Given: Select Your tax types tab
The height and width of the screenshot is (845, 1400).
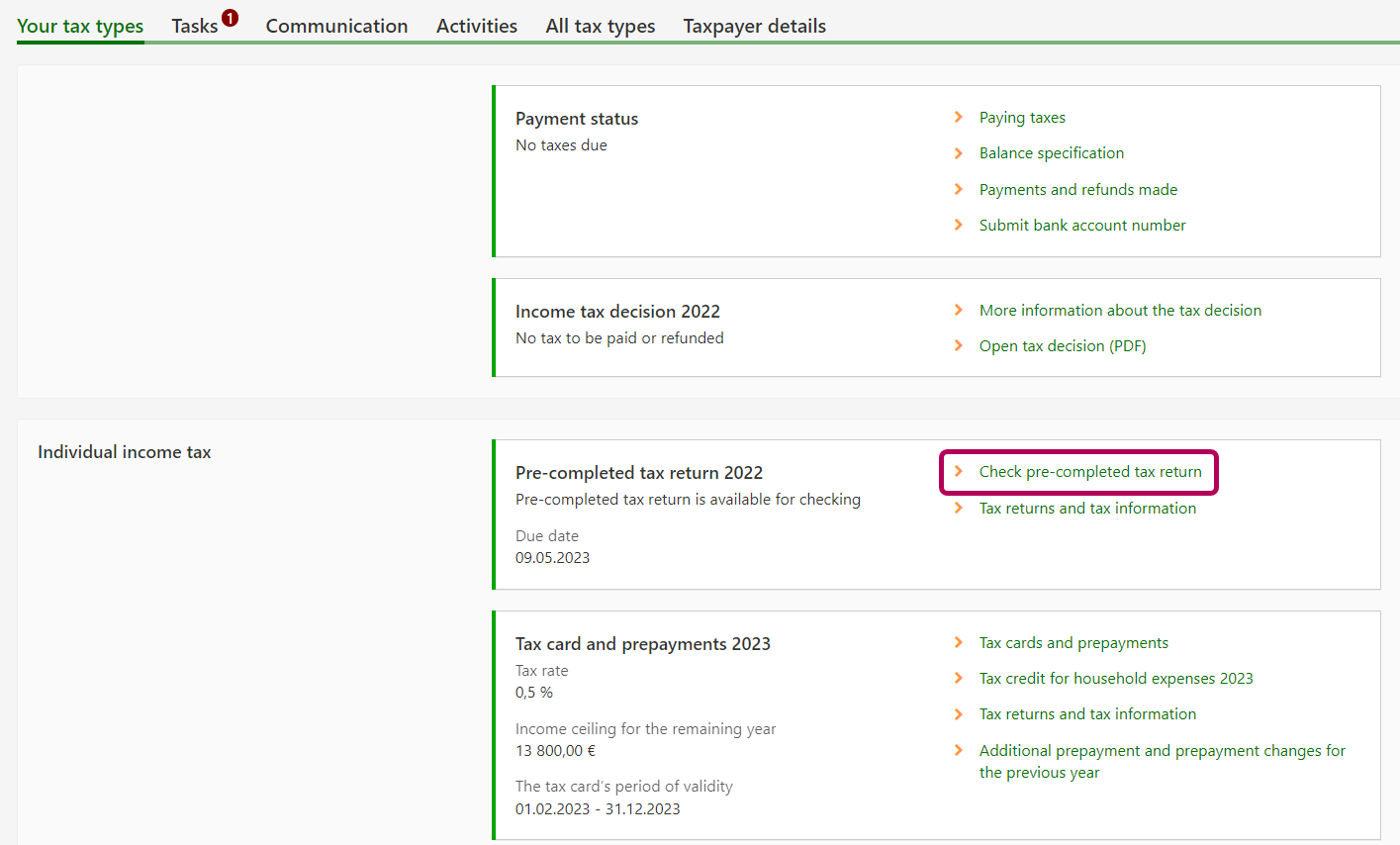Looking at the screenshot, I should tap(80, 26).
